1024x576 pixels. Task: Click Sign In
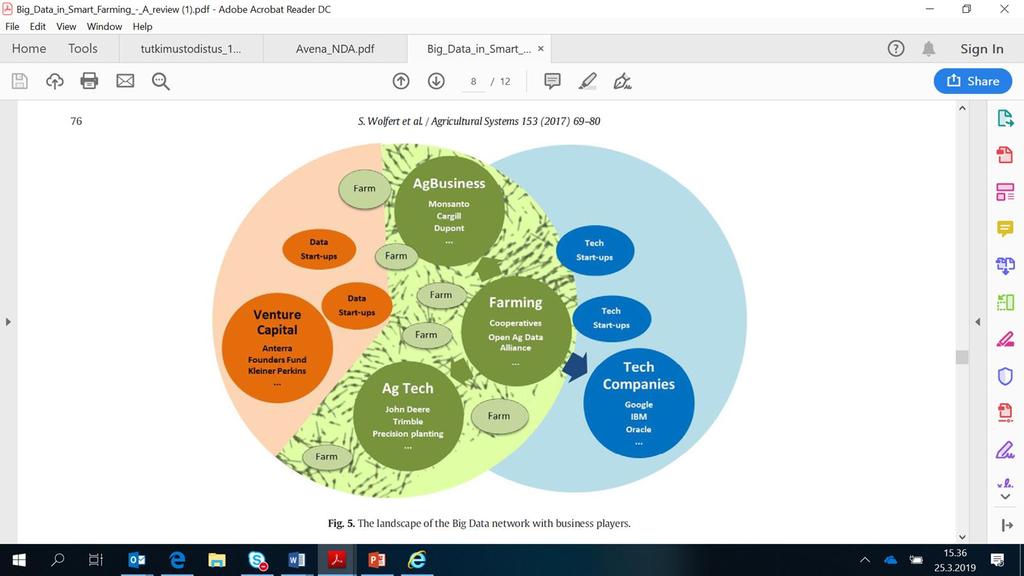coord(982,49)
